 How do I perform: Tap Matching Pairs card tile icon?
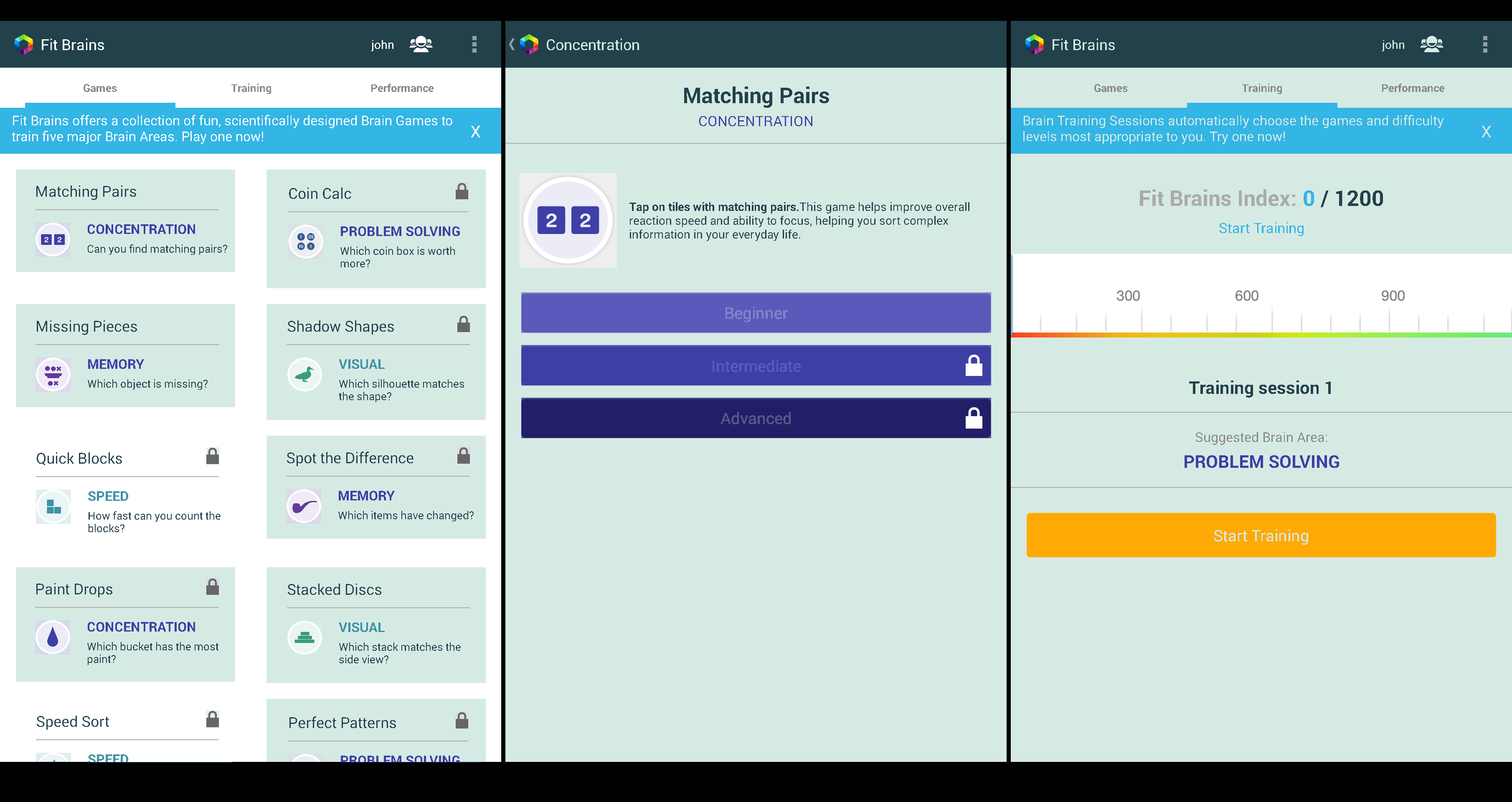click(53, 239)
